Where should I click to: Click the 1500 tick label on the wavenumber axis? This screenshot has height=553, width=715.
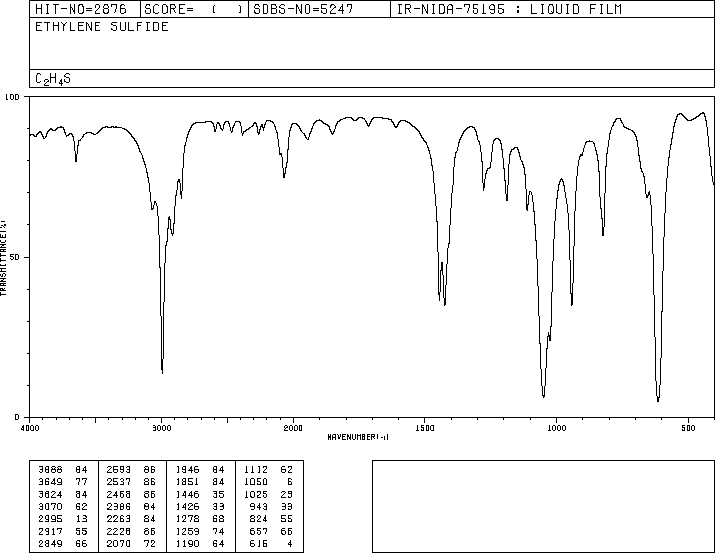coord(425,428)
